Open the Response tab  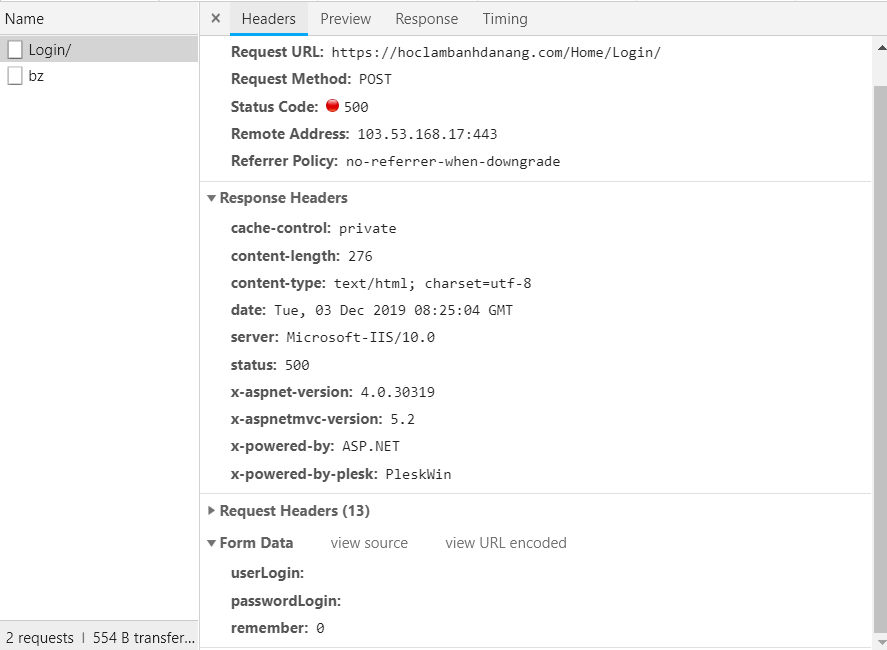(426, 18)
